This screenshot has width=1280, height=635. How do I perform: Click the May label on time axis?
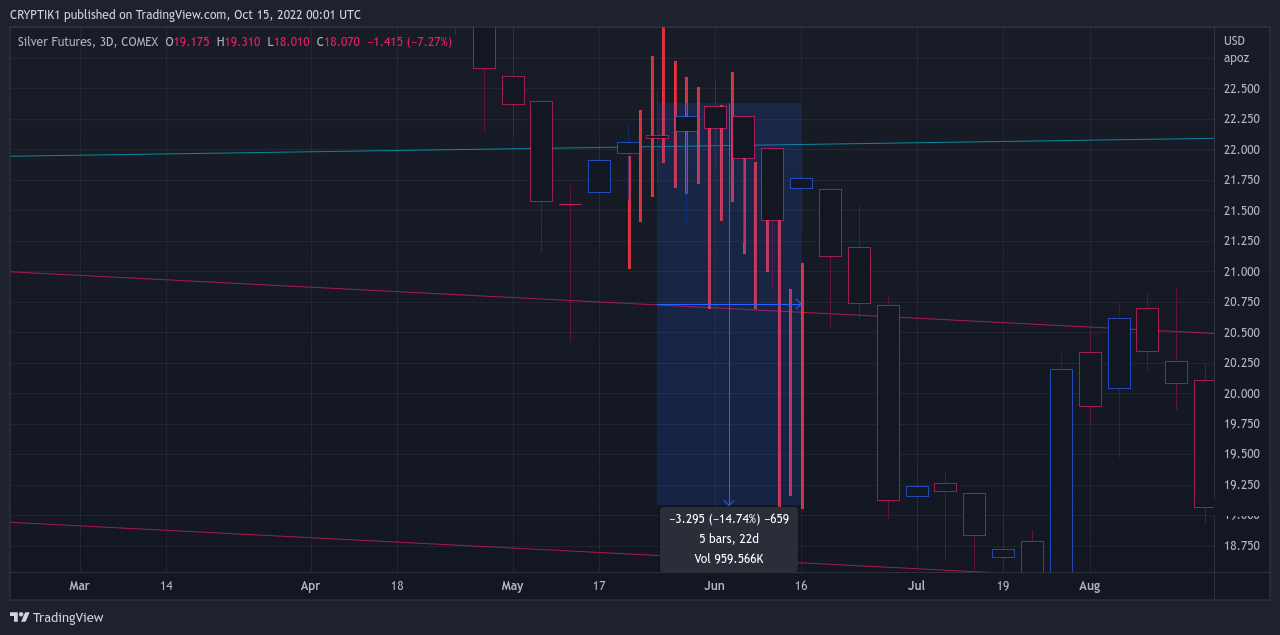pyautogui.click(x=513, y=586)
